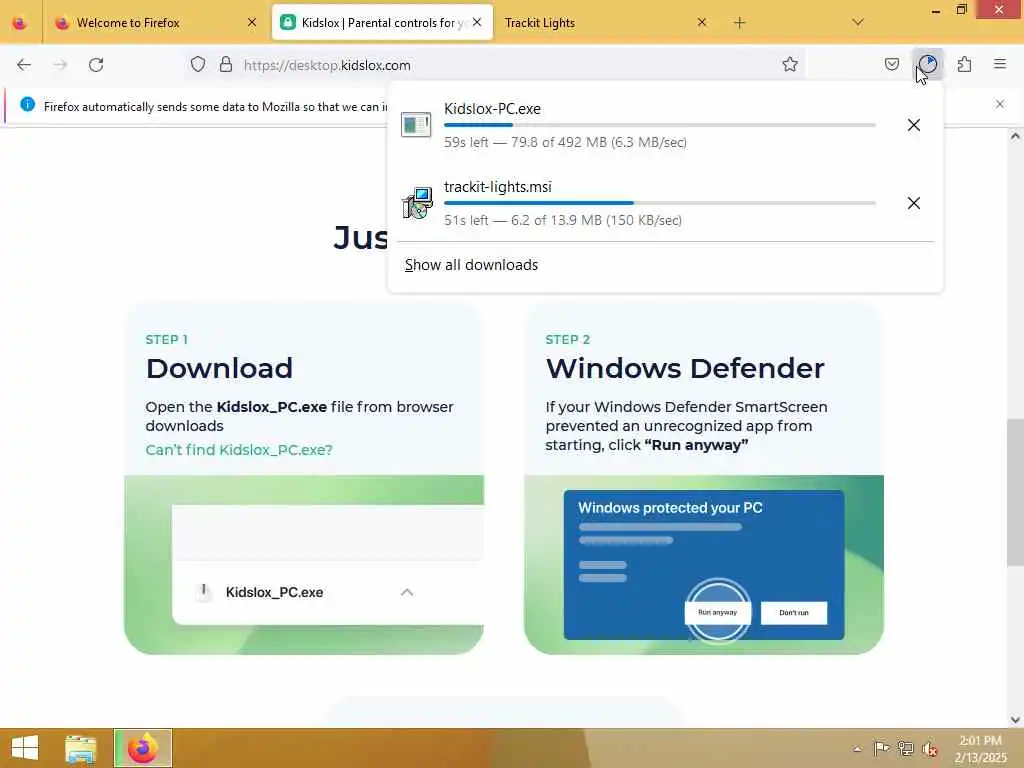Reload the current page
Image resolution: width=1024 pixels, height=768 pixels.
[96, 65]
